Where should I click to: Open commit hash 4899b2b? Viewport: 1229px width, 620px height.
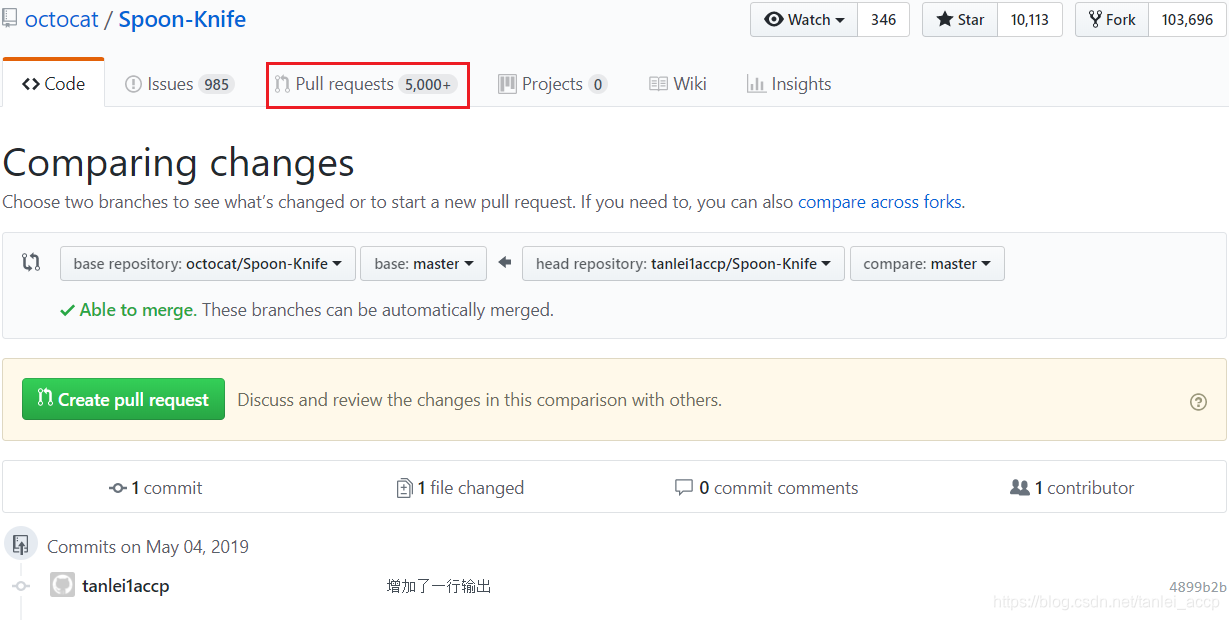pos(1197,587)
